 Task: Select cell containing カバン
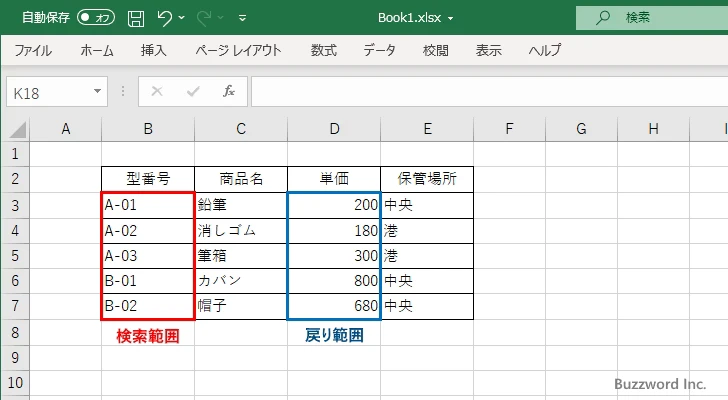click(x=241, y=281)
